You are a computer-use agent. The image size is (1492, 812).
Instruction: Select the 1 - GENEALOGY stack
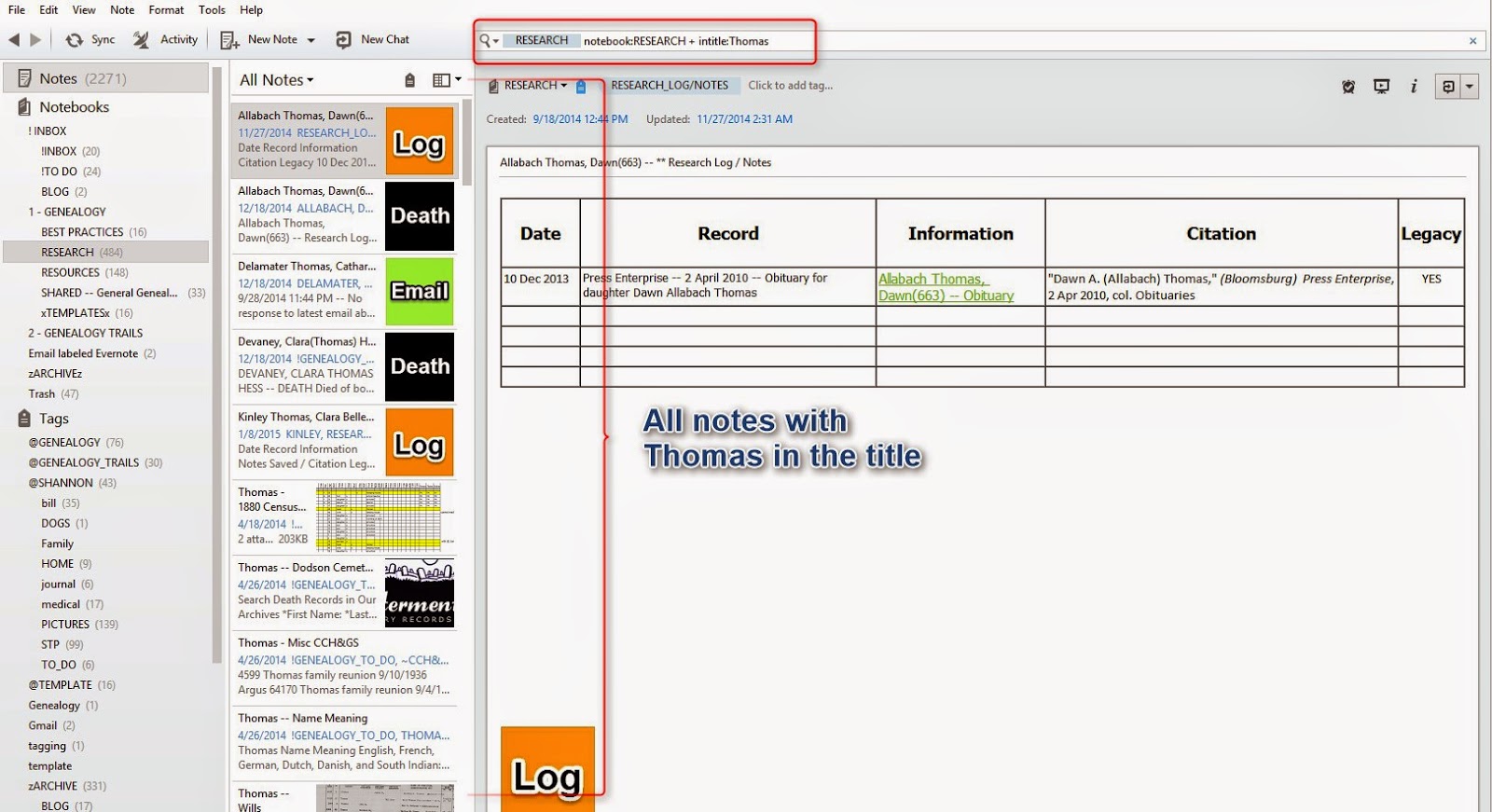66,213
